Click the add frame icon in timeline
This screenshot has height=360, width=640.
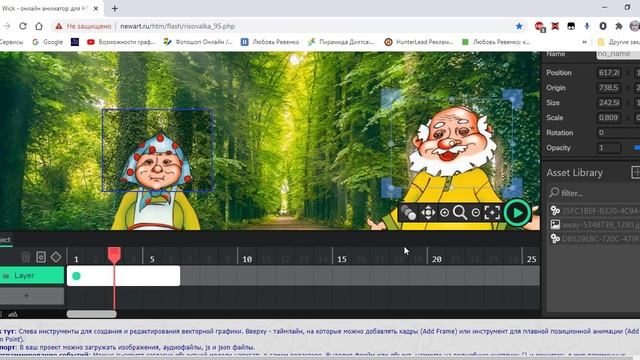pyautogui.click(x=41, y=257)
